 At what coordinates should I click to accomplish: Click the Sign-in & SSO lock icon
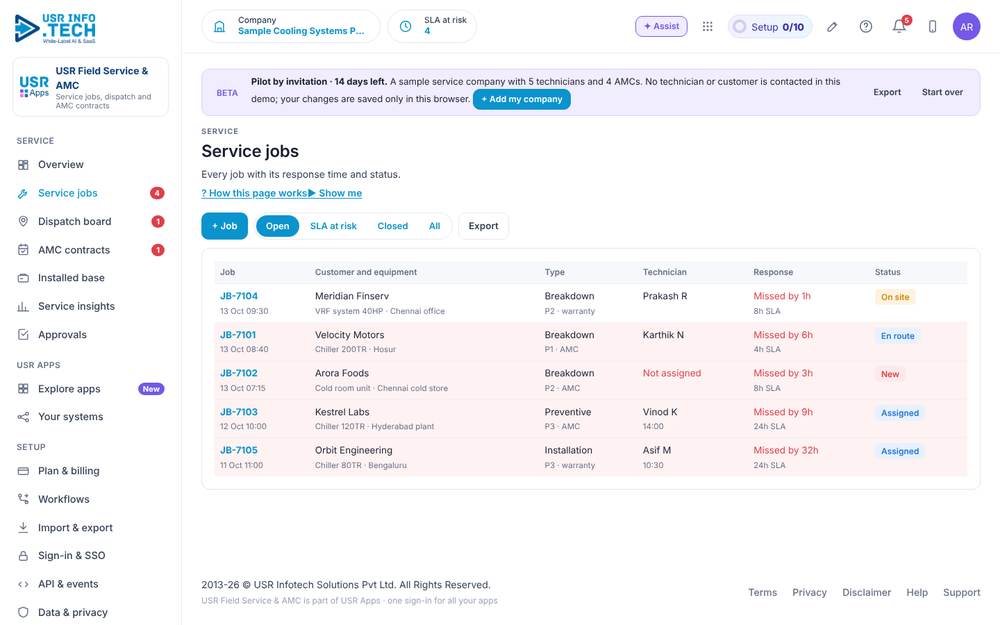23,556
